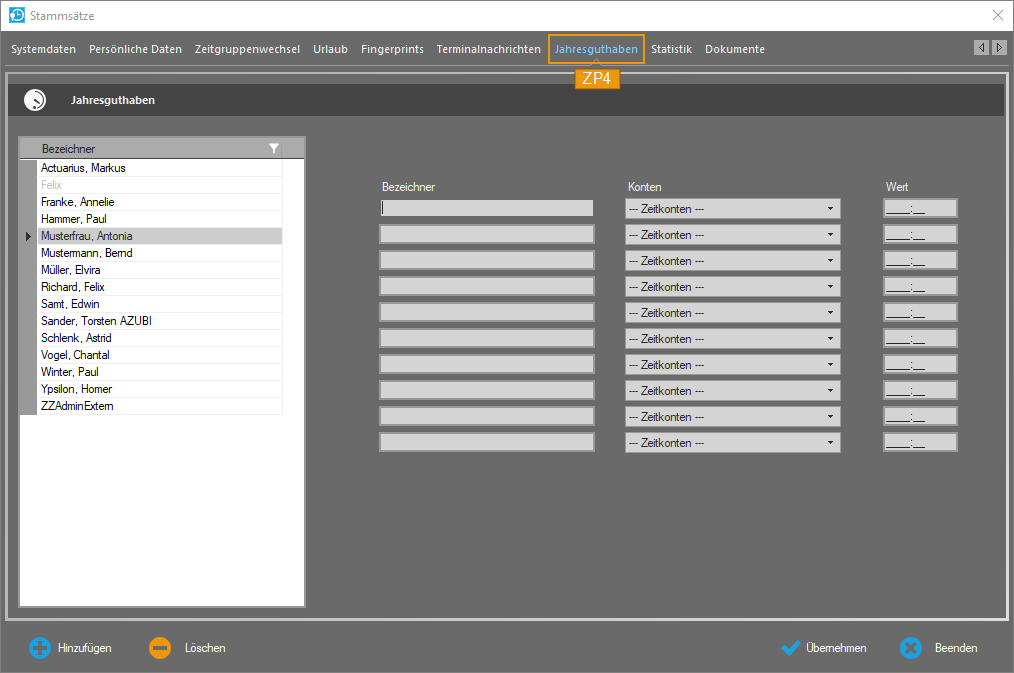Open the Fingerprints tab
1014x673 pixels.
(392, 49)
